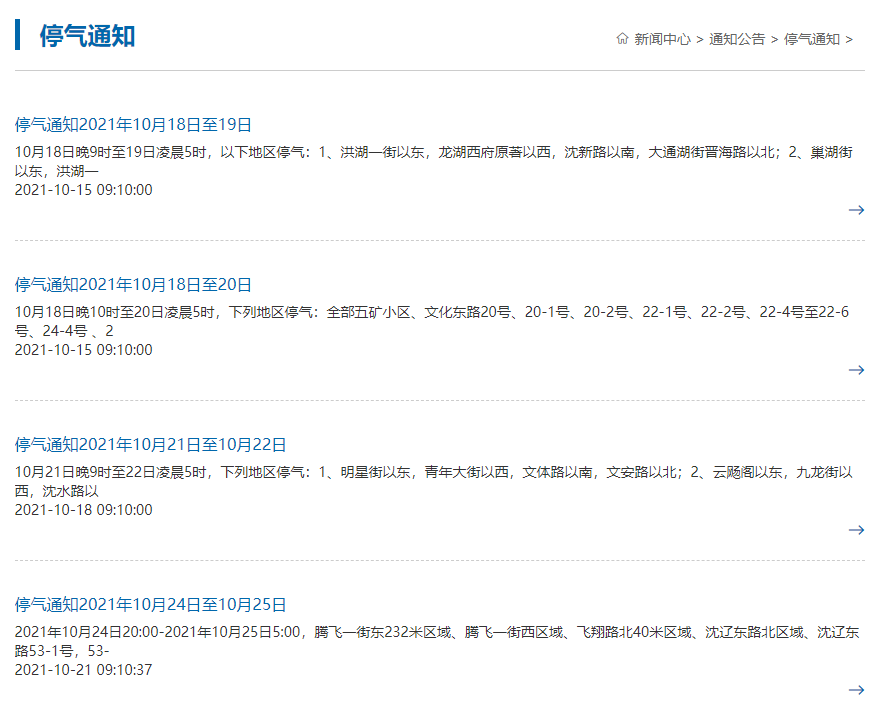
Task: Open the arrow icon for the October 24-25 notice
Action: (857, 690)
